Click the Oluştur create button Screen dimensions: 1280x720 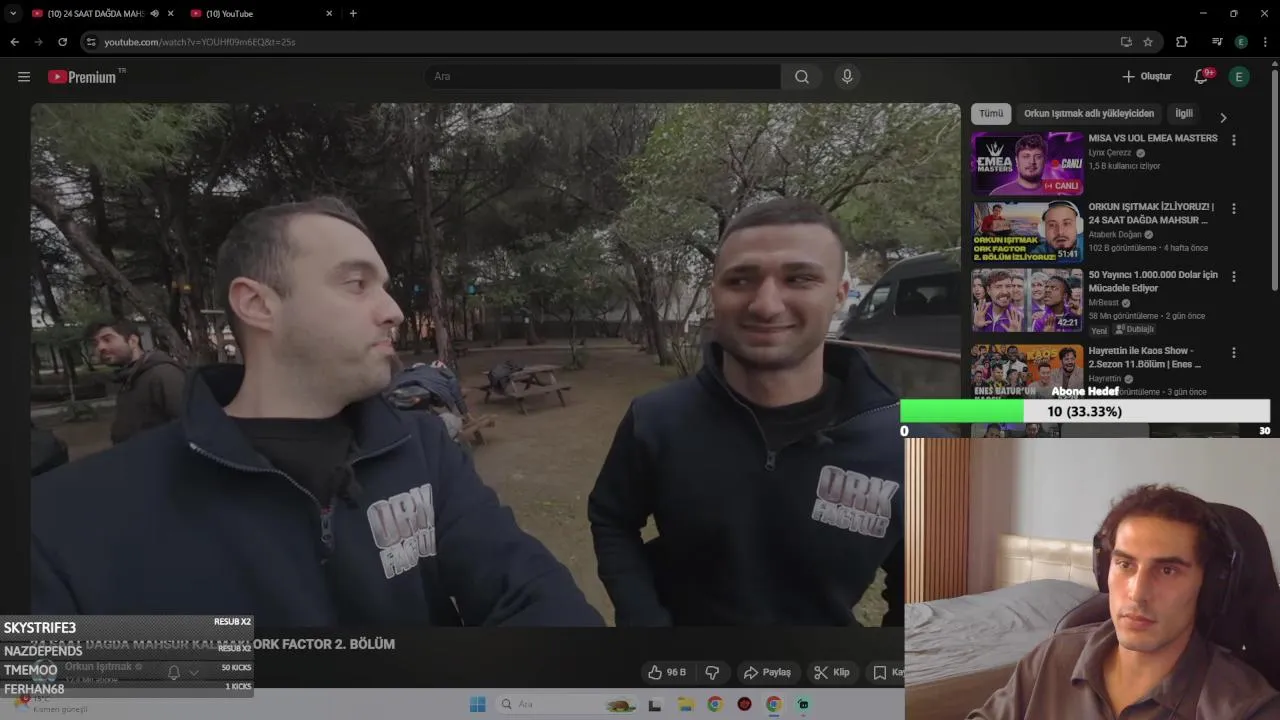coord(1146,77)
